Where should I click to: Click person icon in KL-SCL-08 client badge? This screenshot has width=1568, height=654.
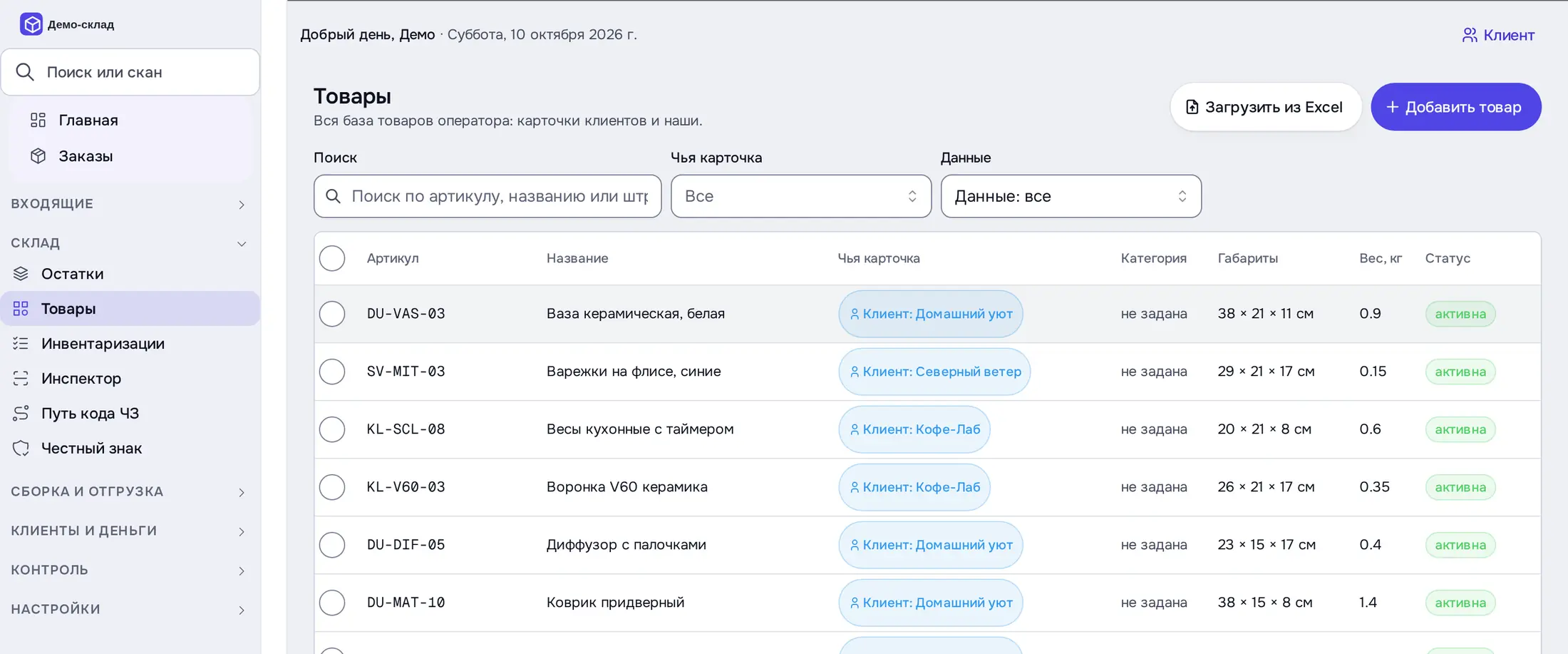[x=855, y=429]
